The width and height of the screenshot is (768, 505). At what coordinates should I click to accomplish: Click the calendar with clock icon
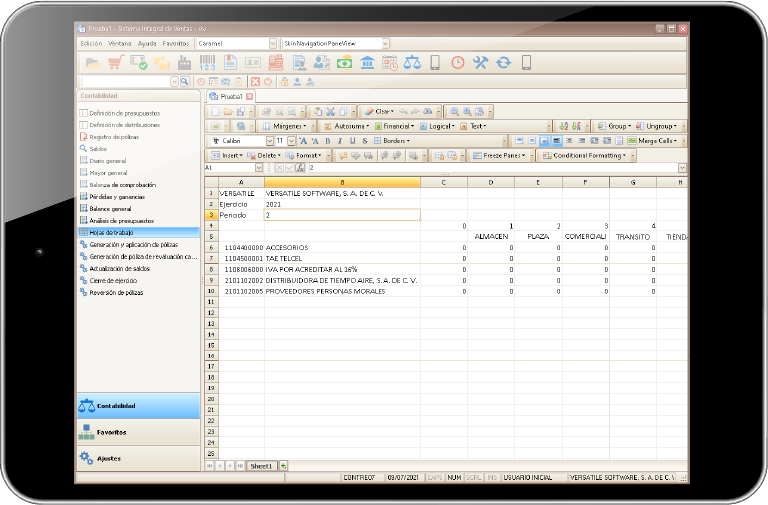click(390, 63)
